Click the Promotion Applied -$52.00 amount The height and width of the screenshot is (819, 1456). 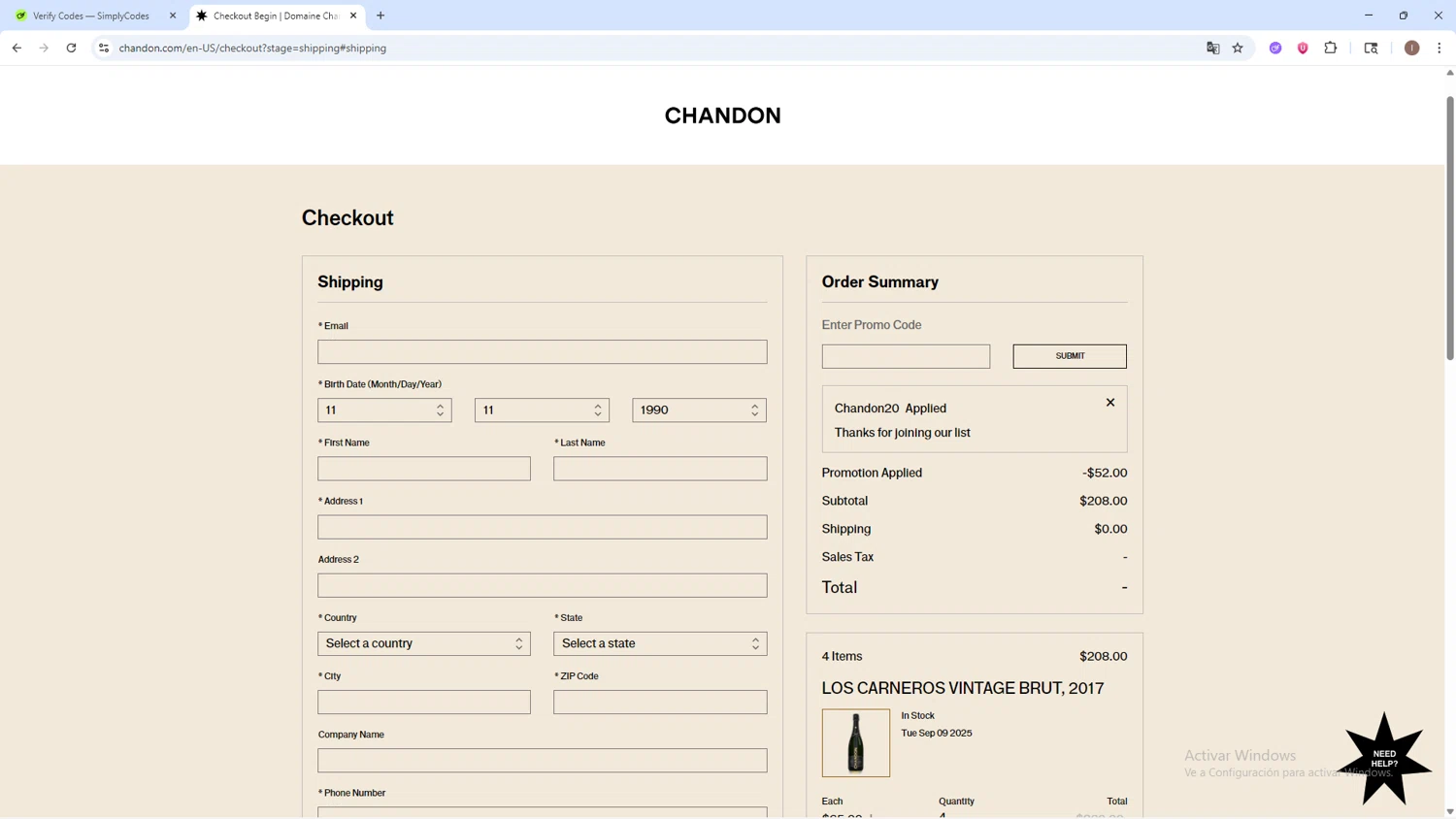click(1105, 473)
